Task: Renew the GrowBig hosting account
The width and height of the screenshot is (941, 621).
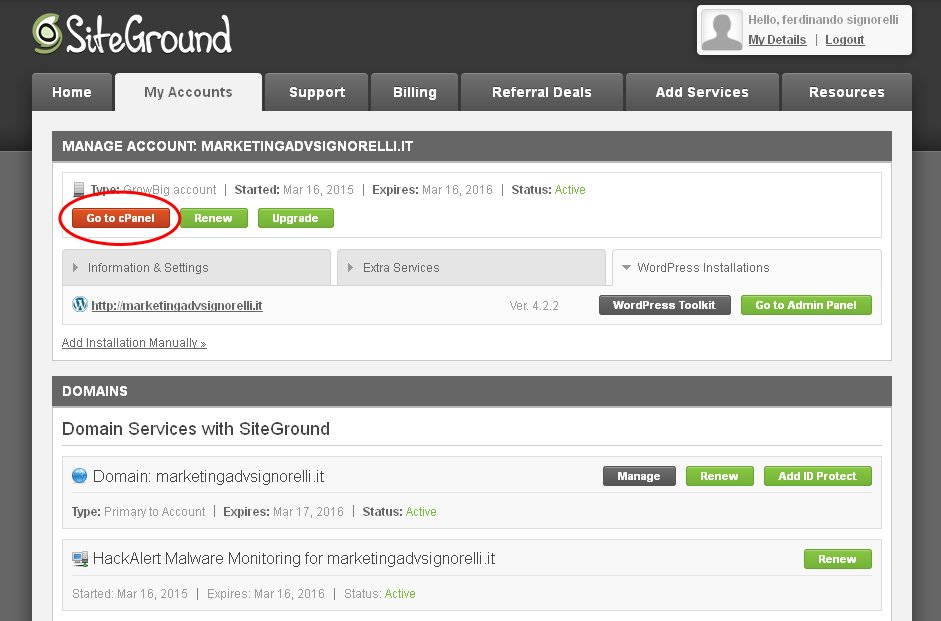Action: point(214,218)
